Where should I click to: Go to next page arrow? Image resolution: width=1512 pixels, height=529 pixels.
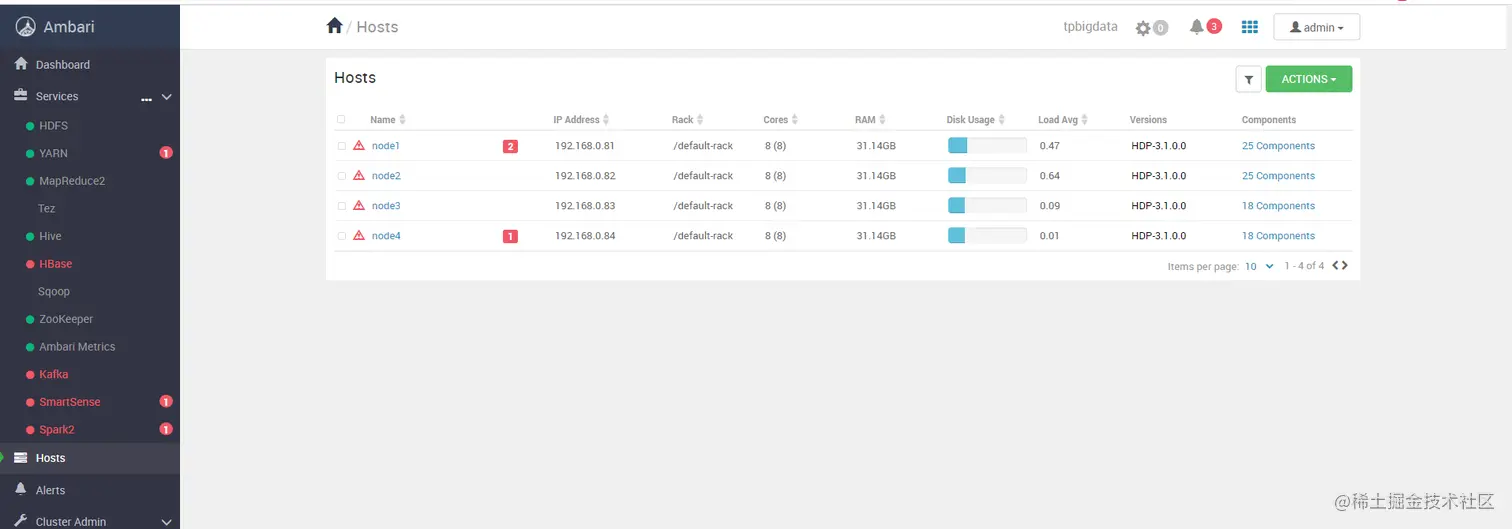pyautogui.click(x=1345, y=265)
